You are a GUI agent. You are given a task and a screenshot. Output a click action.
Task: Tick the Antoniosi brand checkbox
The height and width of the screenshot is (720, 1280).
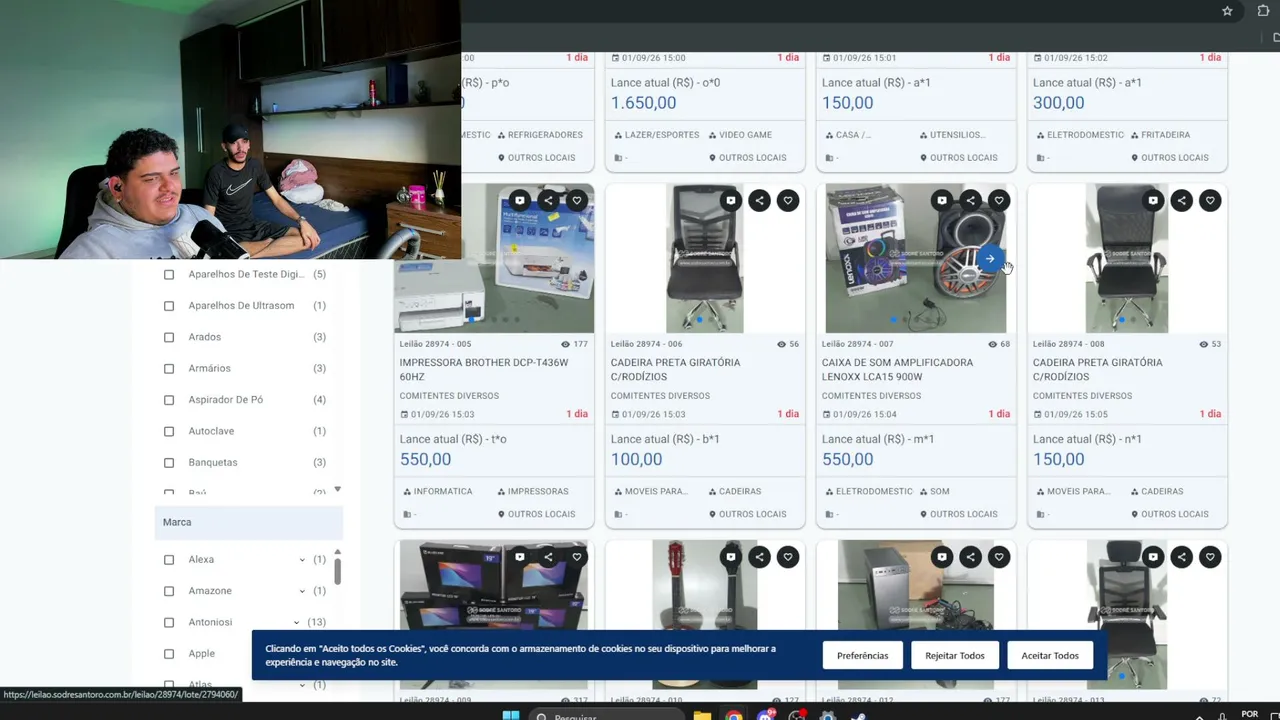point(169,622)
